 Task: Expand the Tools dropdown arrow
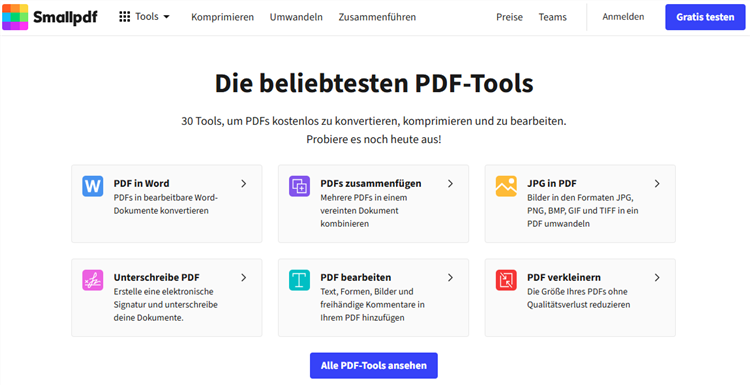click(x=166, y=17)
